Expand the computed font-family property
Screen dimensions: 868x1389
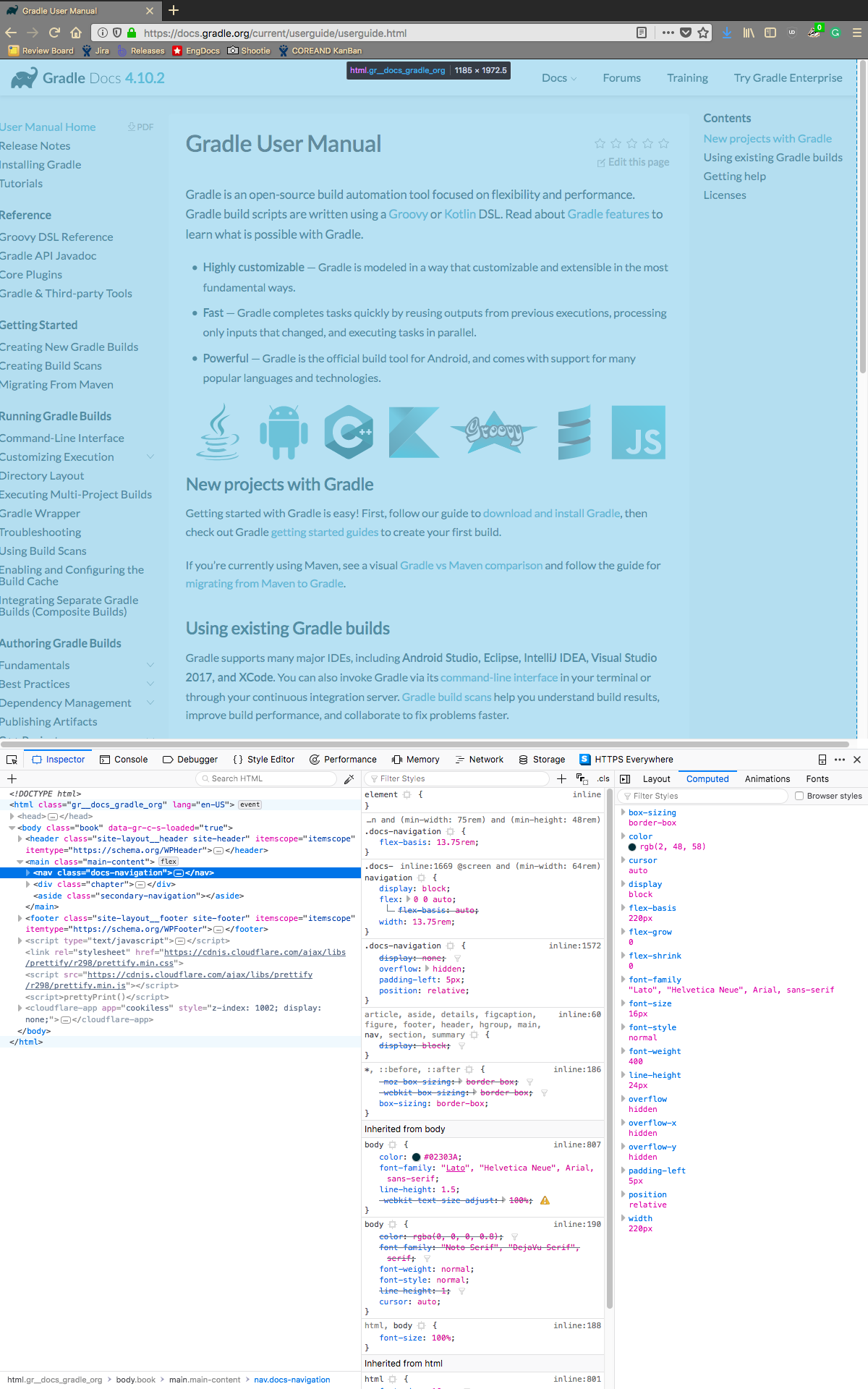coord(624,980)
